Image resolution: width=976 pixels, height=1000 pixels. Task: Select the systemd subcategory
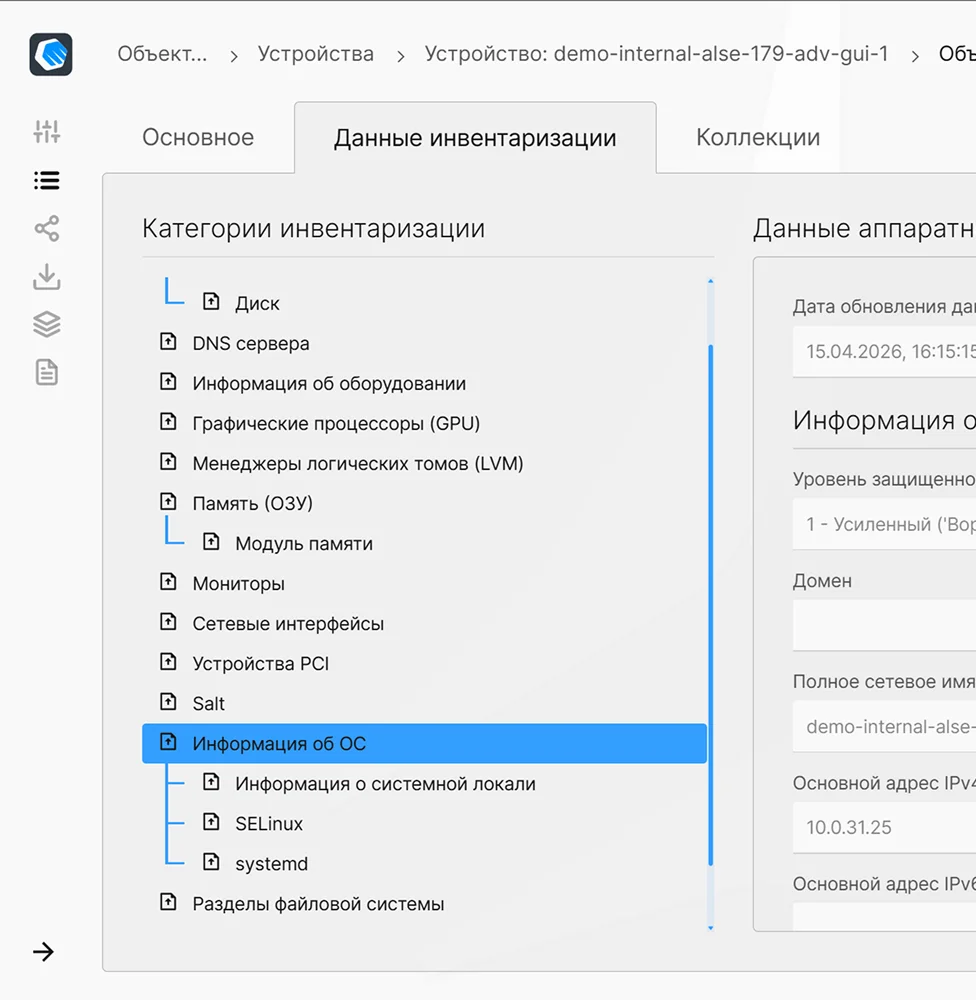(271, 864)
